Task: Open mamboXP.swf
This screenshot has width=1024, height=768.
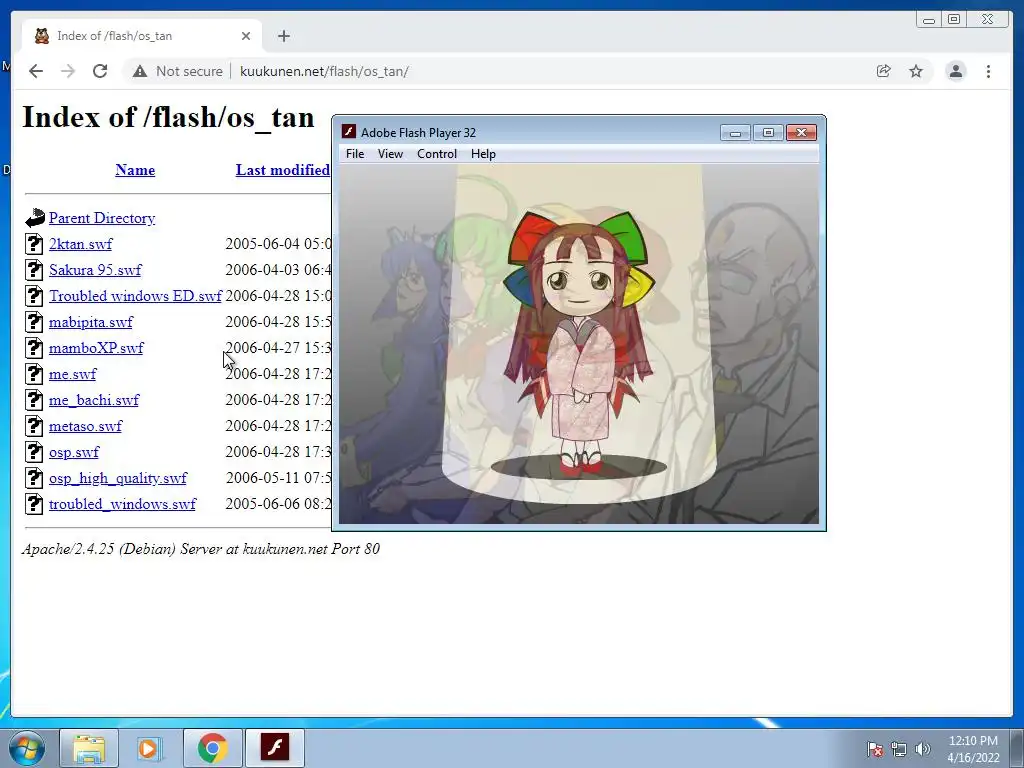Action: (96, 348)
